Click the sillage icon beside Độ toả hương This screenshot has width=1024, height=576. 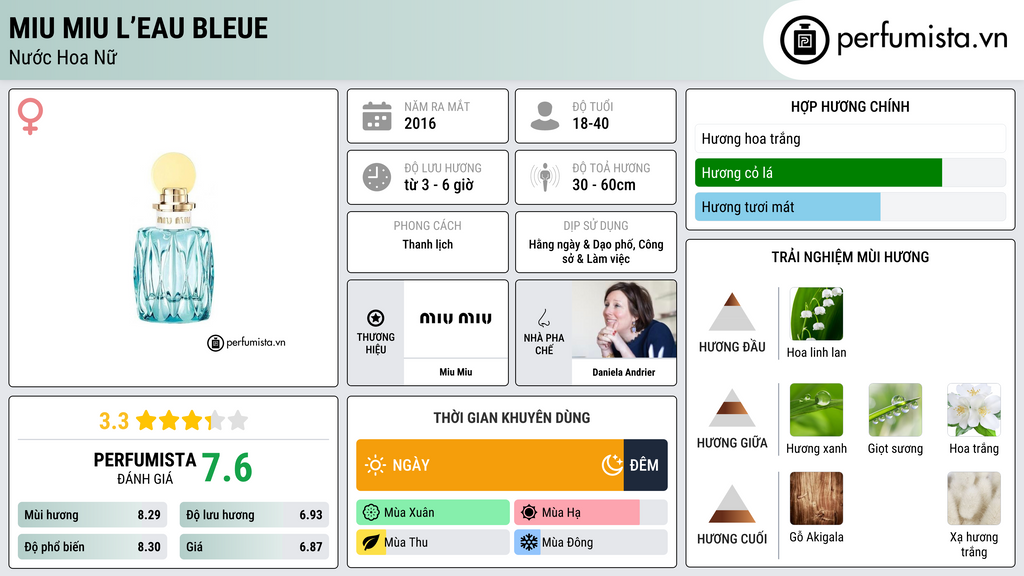545,177
